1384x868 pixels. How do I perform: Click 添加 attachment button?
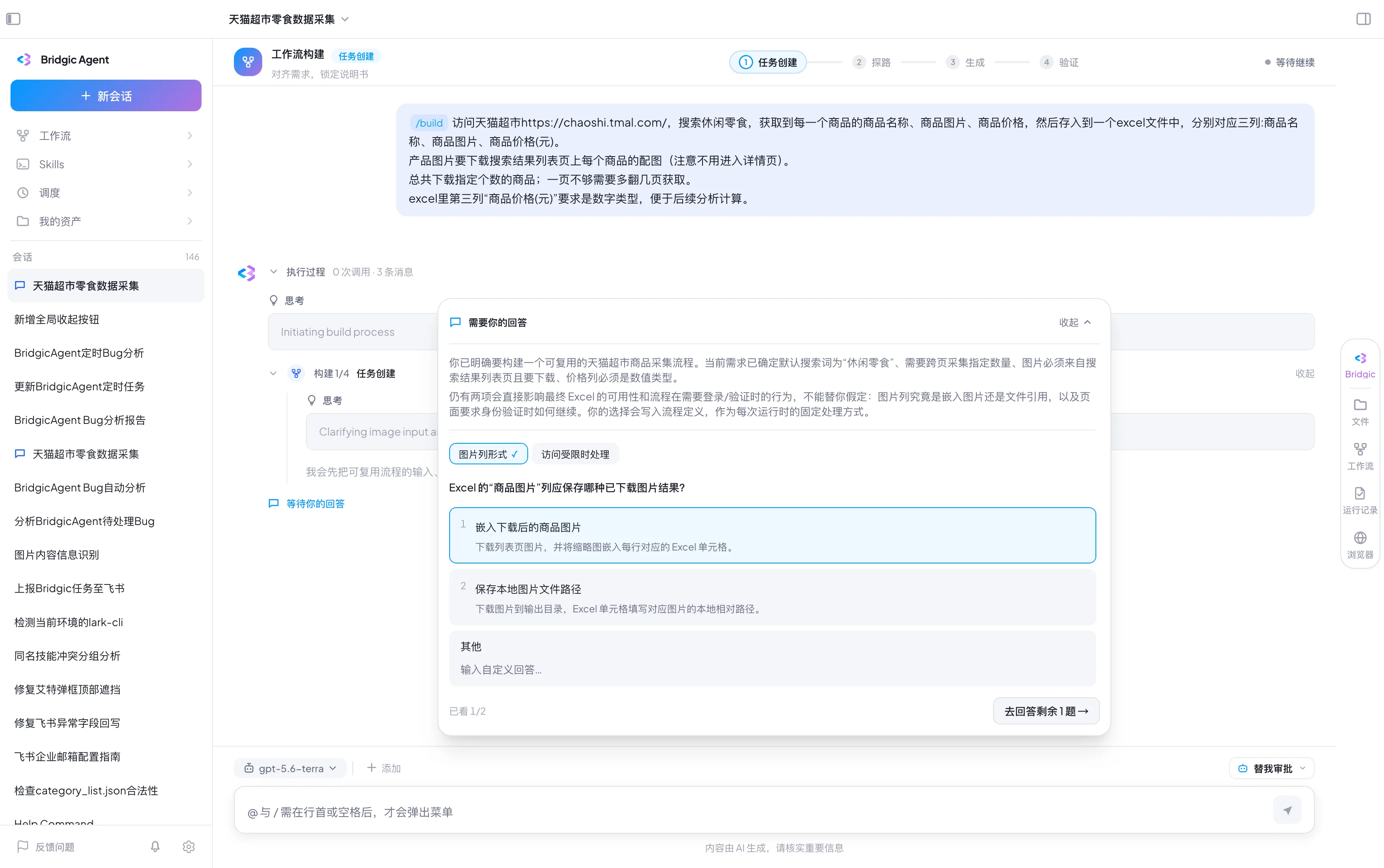[384, 768]
